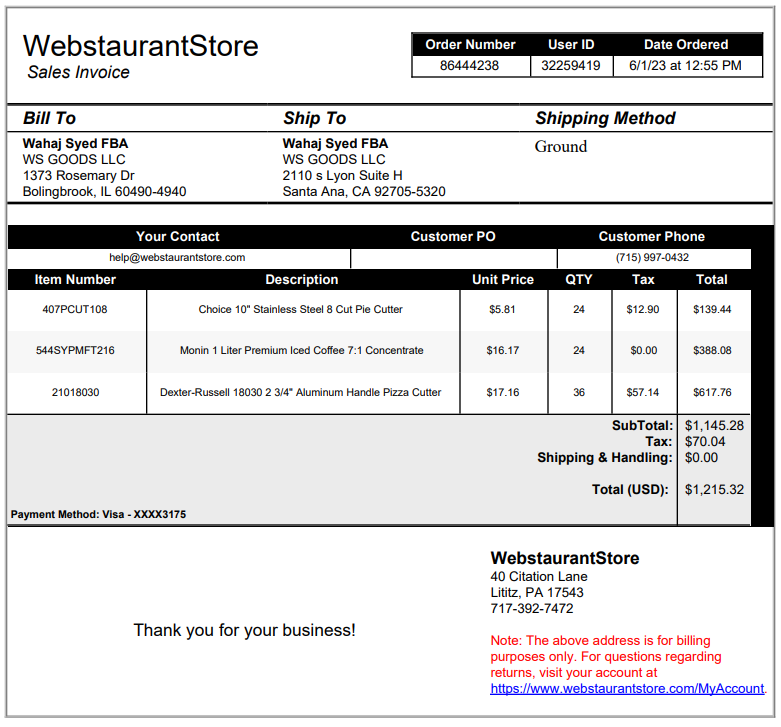Screen dimensions: 781x727
Task: Click Choice 10" Stainless Steel Pie Cutter description
Action: coord(300,309)
